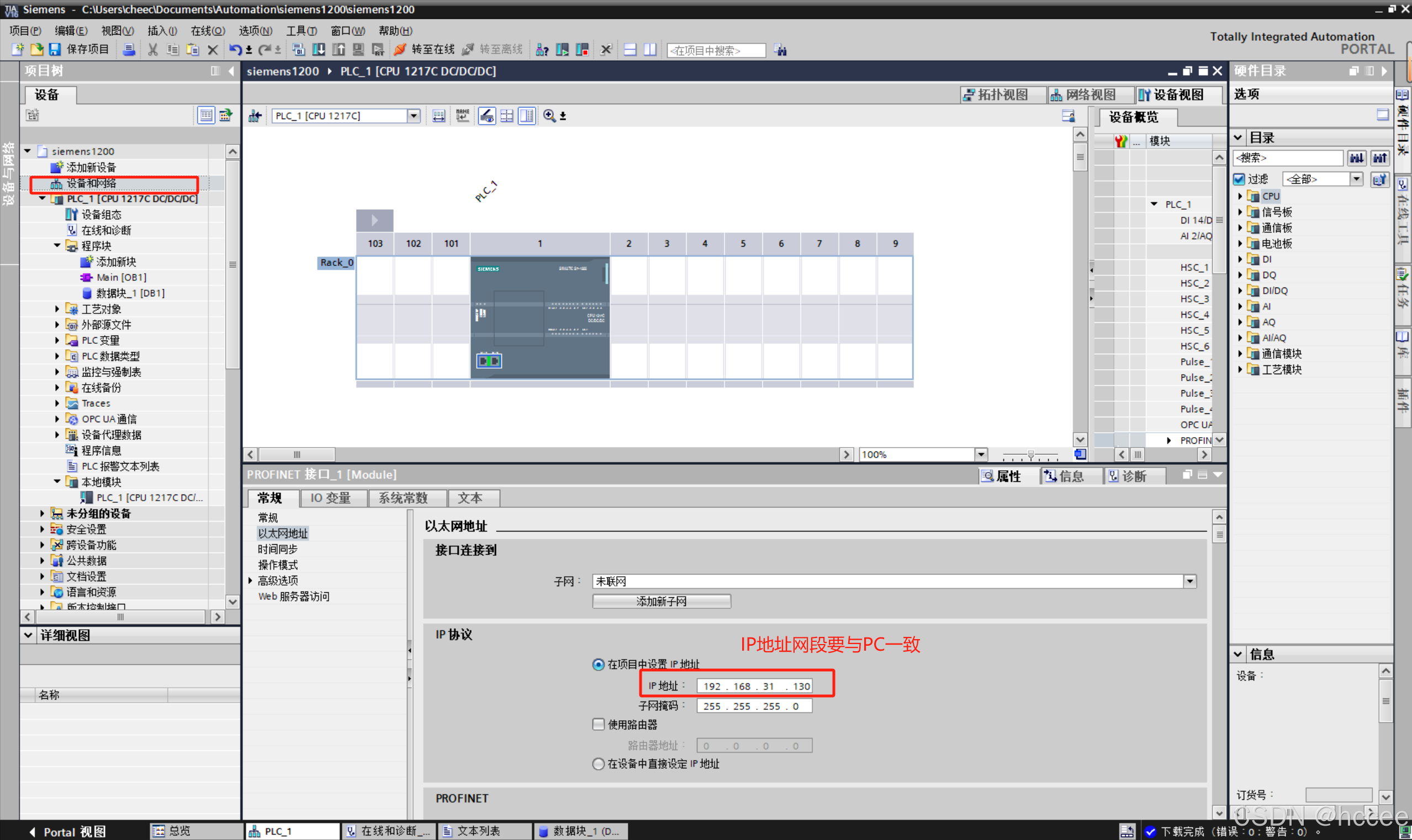Click the zoom magnifier icon in device view
This screenshot has width=1412, height=840.
[x=549, y=116]
